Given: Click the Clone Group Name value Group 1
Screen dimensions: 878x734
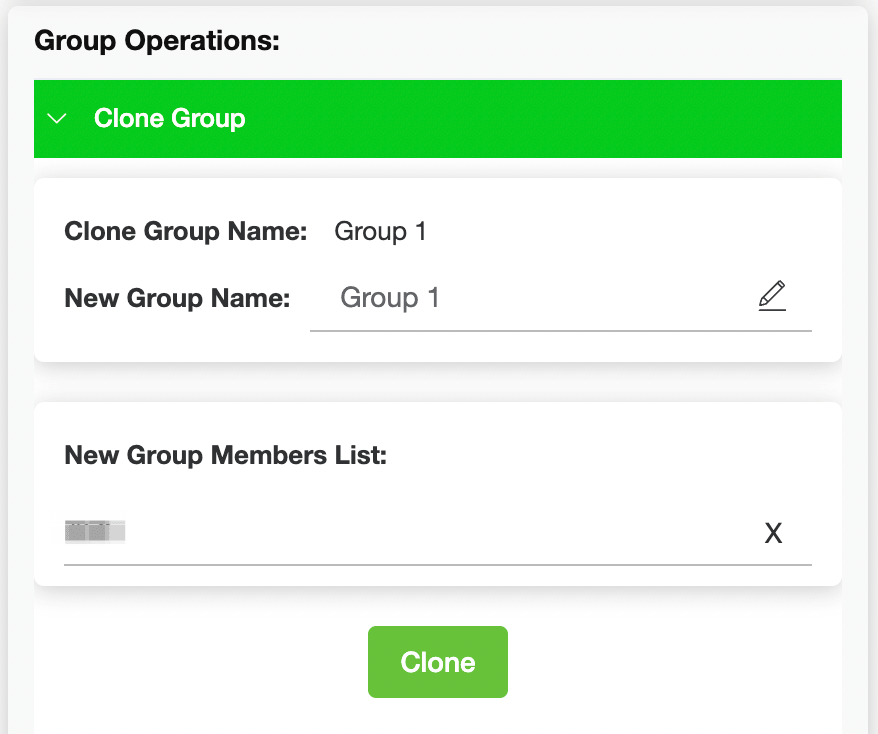Looking at the screenshot, I should pyautogui.click(x=380, y=231).
